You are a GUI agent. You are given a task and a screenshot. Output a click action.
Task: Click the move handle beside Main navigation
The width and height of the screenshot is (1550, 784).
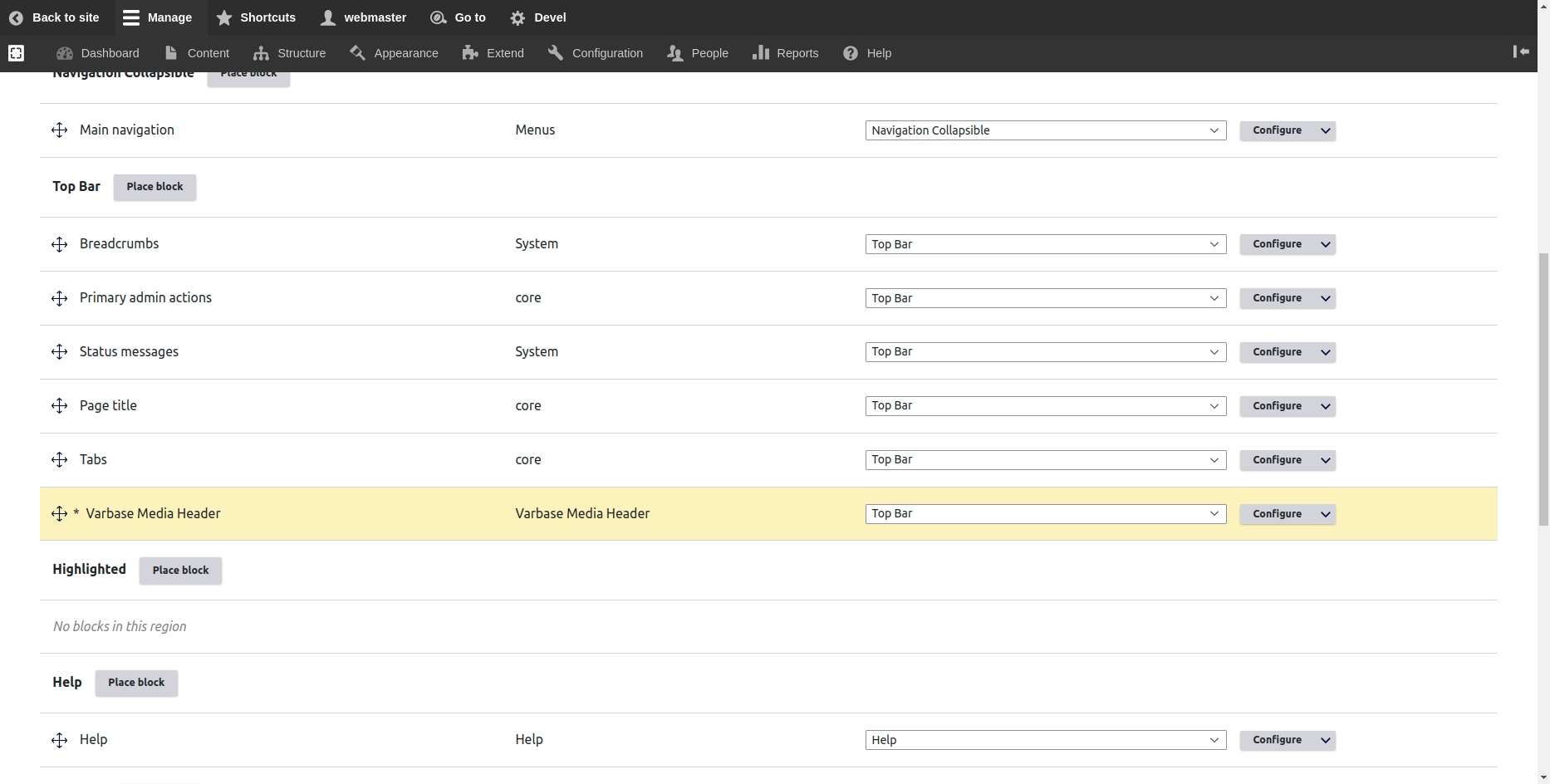(x=59, y=130)
